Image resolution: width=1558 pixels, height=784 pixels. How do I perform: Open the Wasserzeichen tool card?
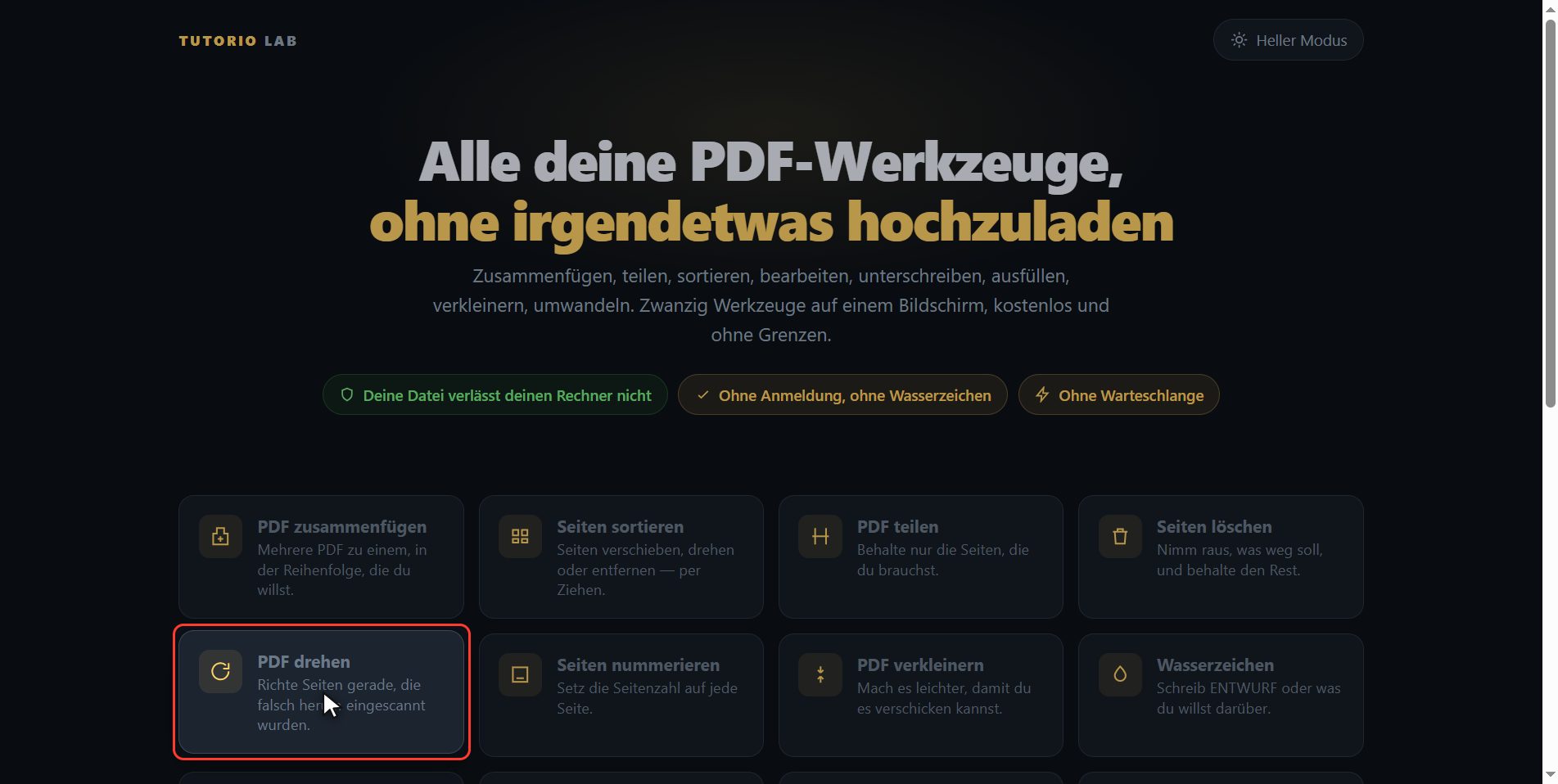point(1221,695)
